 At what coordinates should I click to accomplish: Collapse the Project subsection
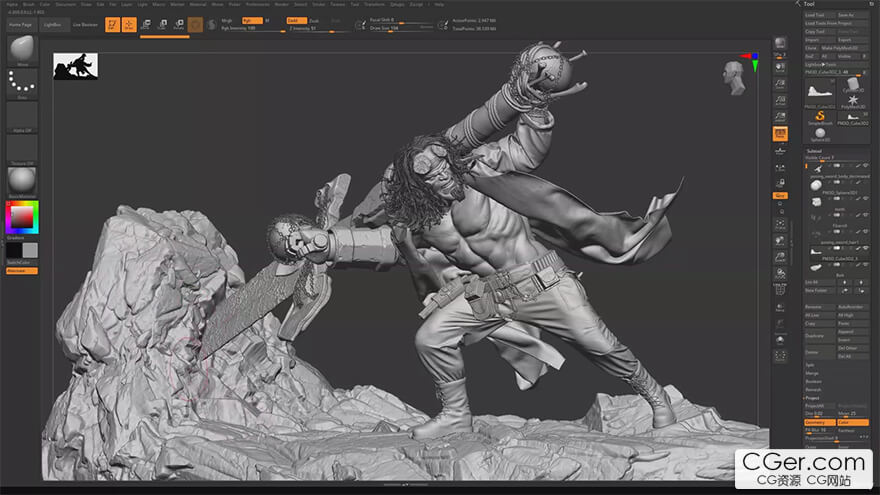coord(812,398)
